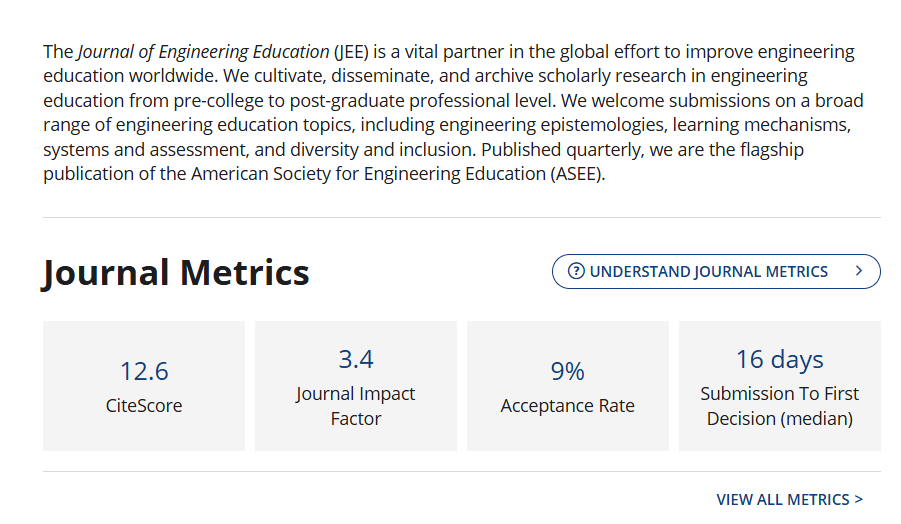
Task: Click the italic Journal of Engineering Education title
Action: [203, 52]
